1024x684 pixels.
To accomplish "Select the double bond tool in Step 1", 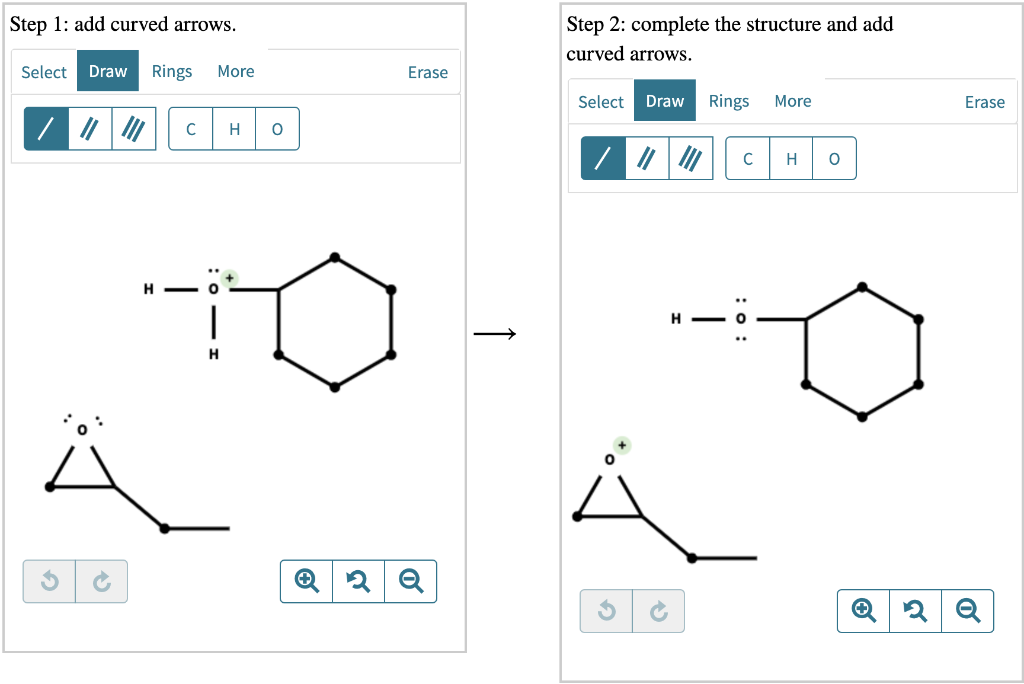I will point(88,128).
